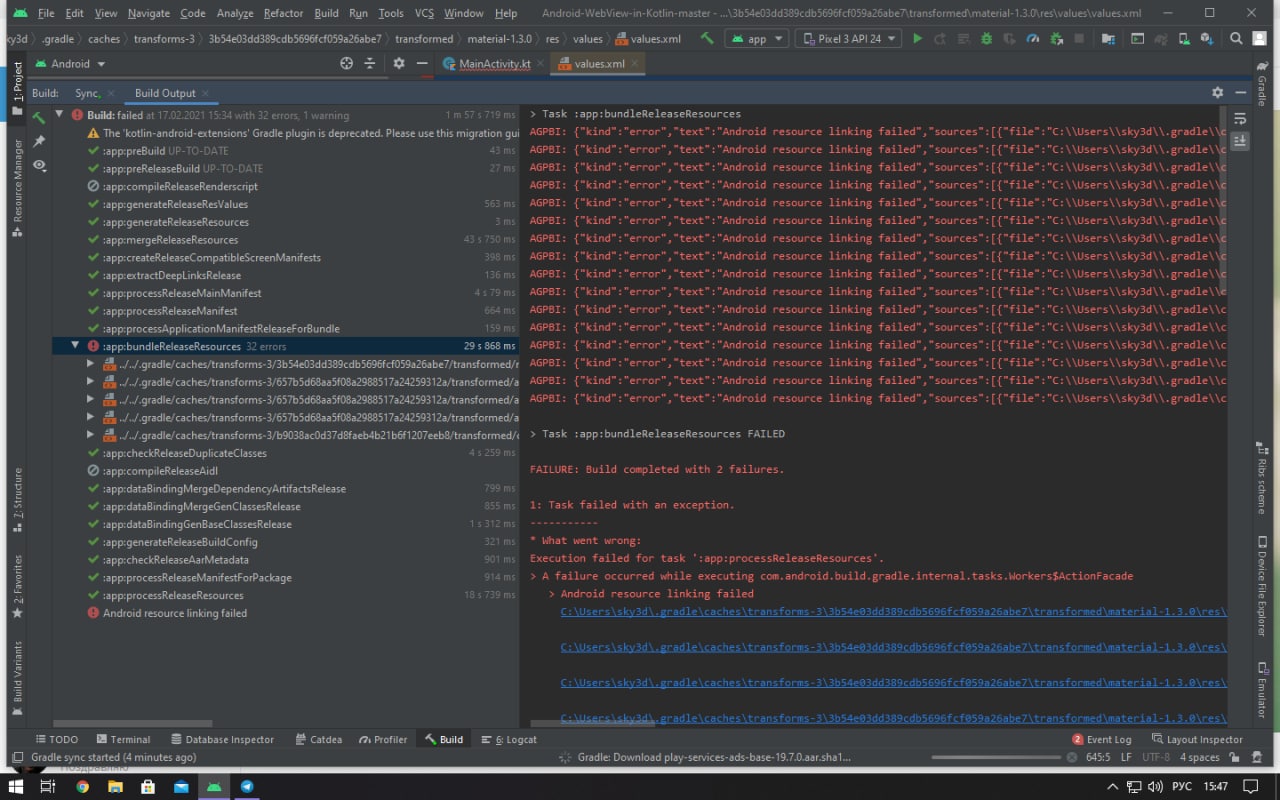Open the Terminal tool window
The width and height of the screenshot is (1280, 800).
pos(123,739)
